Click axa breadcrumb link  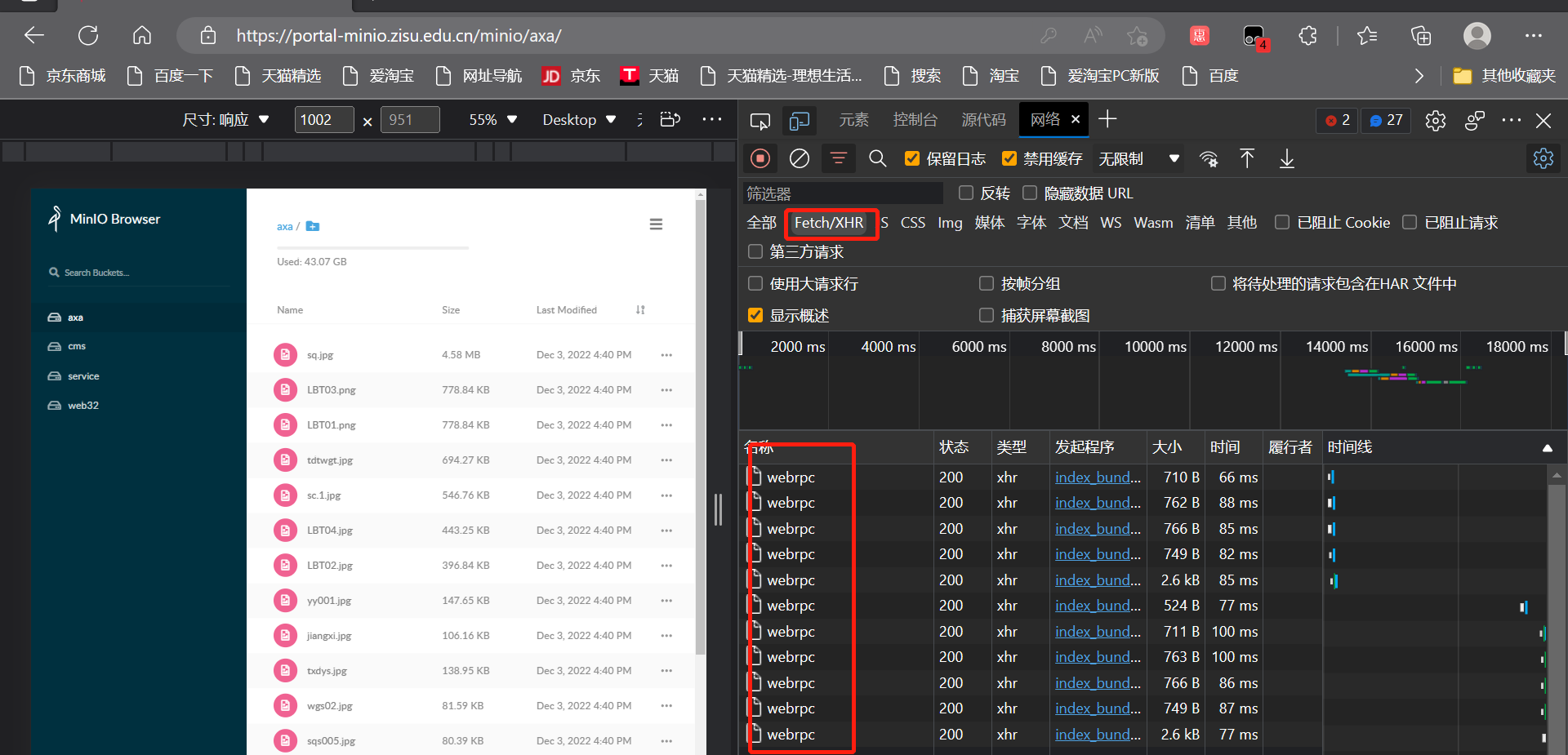284,226
